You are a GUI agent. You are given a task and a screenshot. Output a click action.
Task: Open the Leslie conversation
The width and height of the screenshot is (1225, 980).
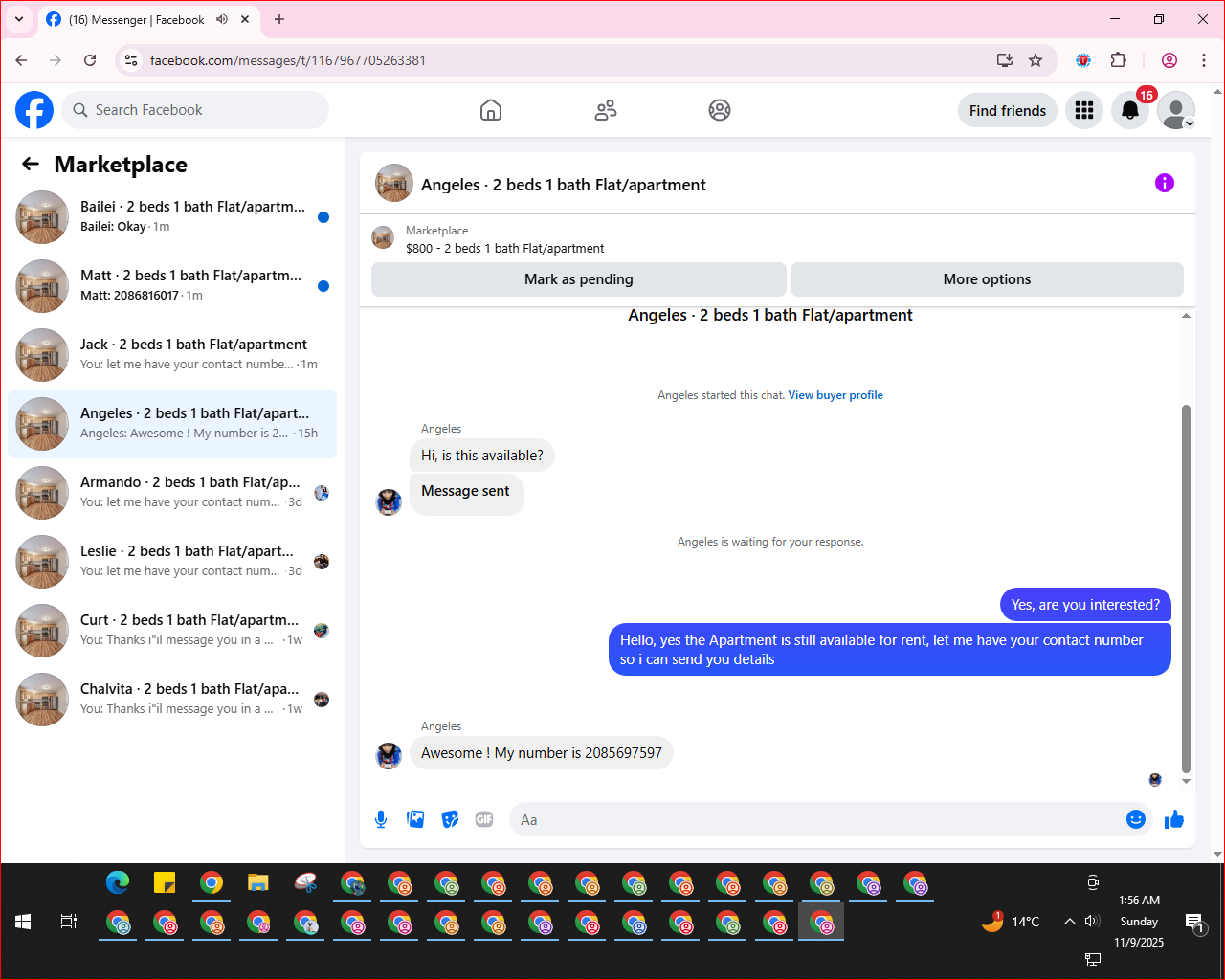(172, 562)
